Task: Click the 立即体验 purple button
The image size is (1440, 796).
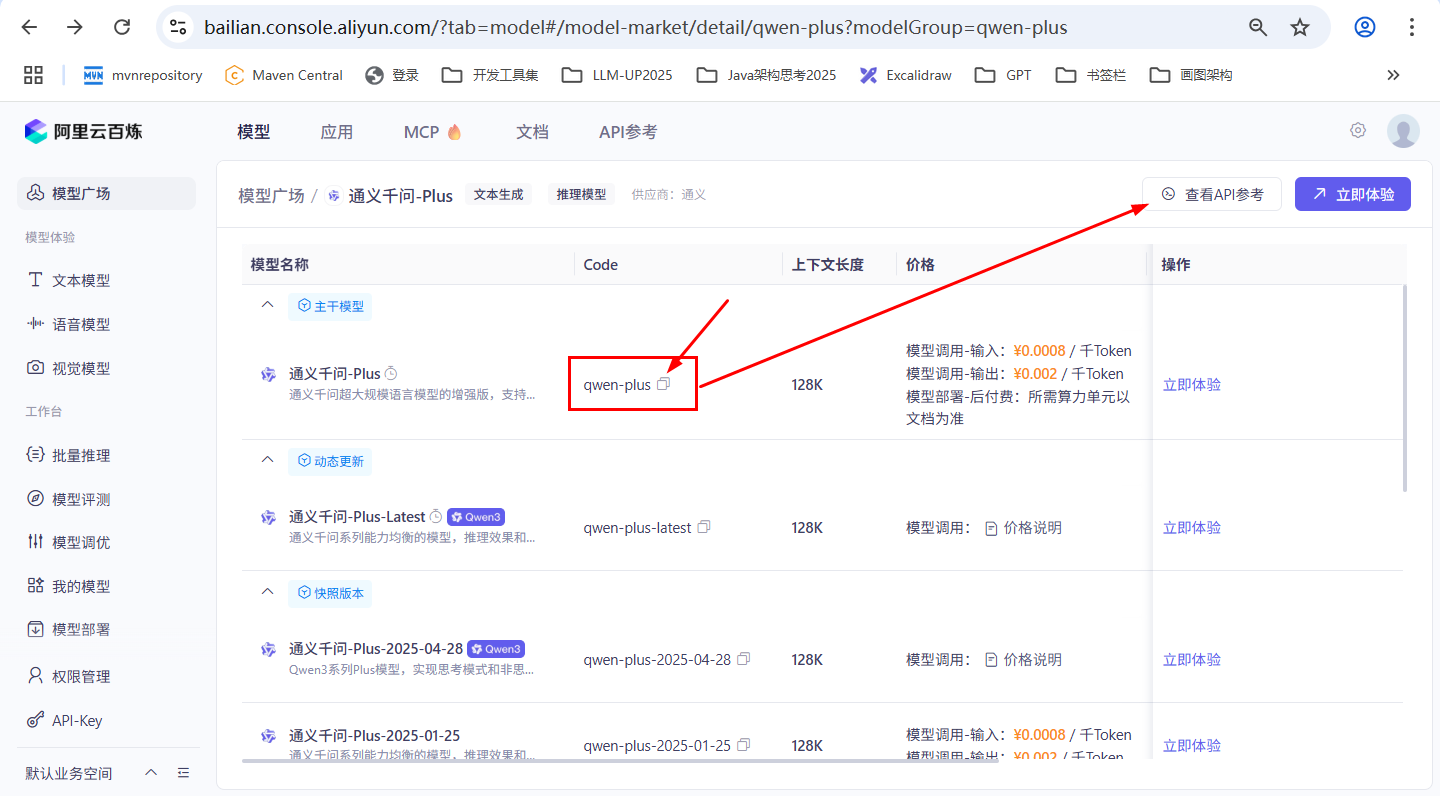Action: [1352, 194]
